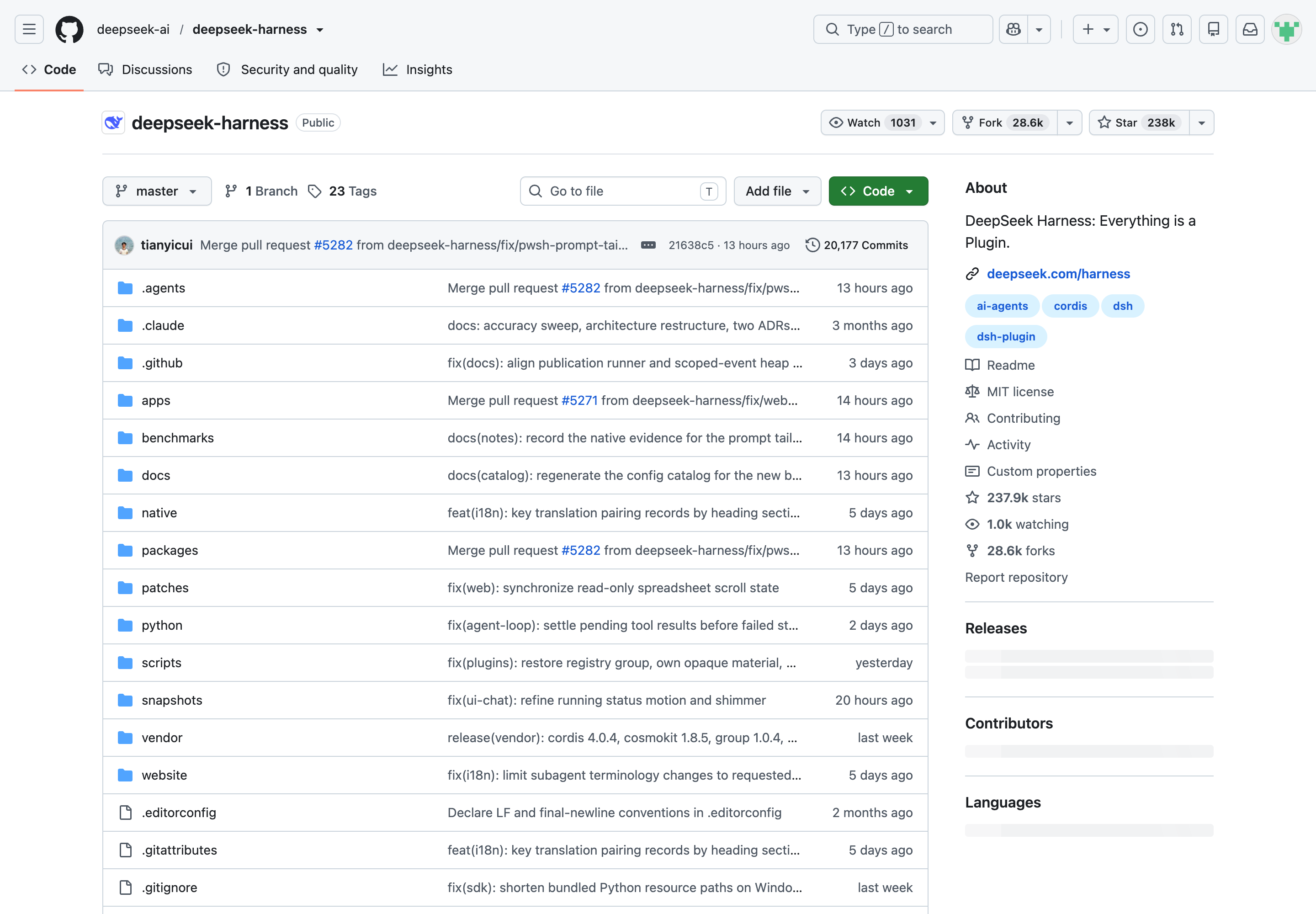
Task: Open the Copilot dropdown arrow
Action: 1039,29
